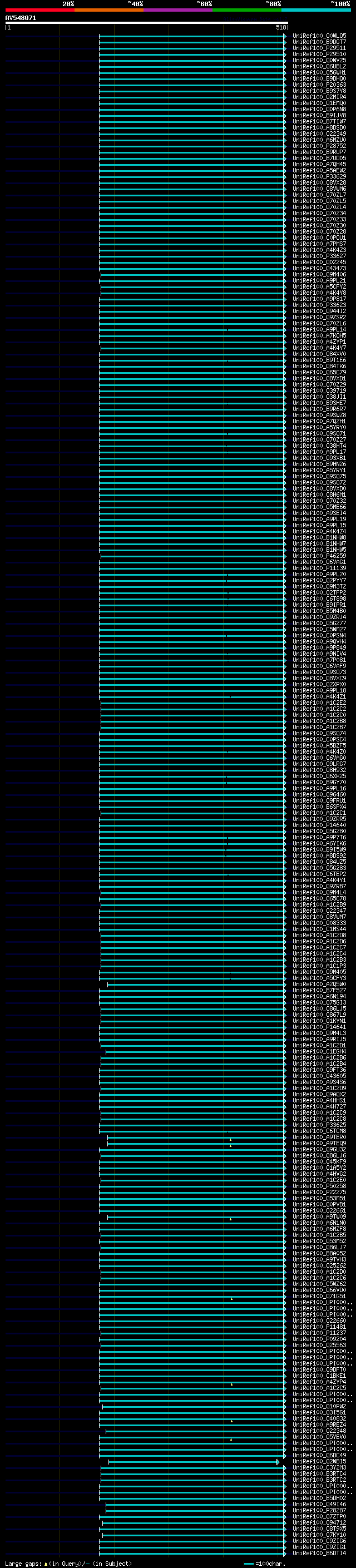356x1568 pixels.
Task: Click label UniRef100_C6TEP2
Action: (319, 874)
